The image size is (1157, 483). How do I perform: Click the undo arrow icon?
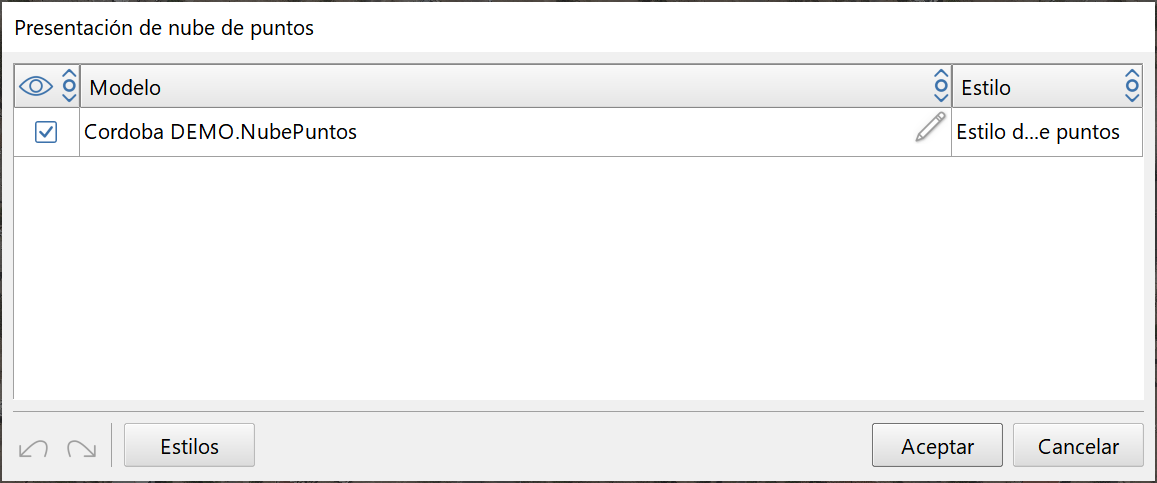34,447
